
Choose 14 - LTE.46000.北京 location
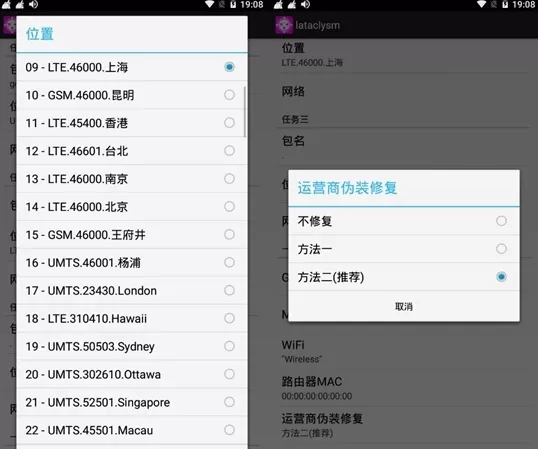(132, 207)
